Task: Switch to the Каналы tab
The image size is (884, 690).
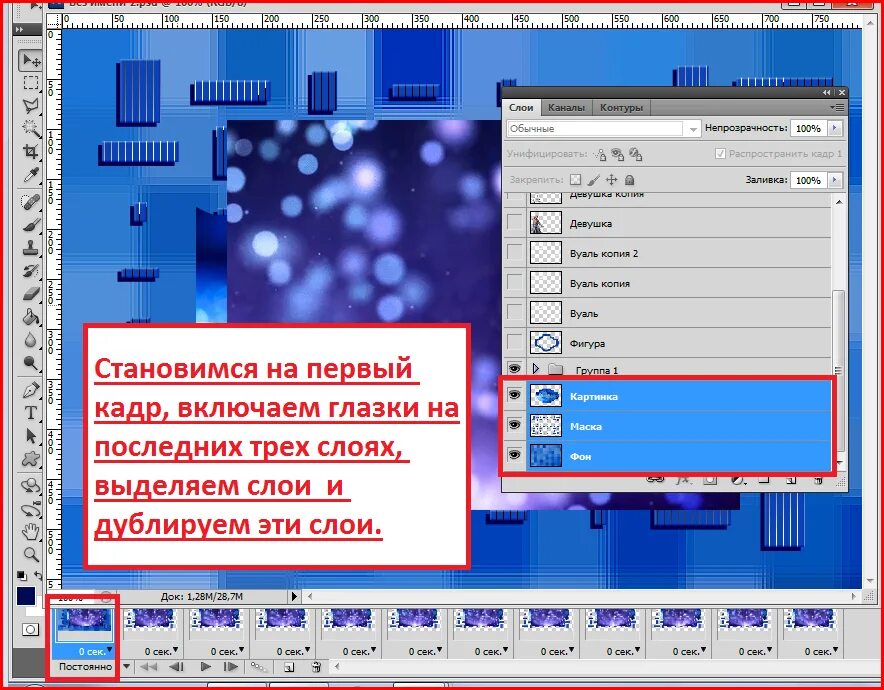Action: [x=566, y=107]
